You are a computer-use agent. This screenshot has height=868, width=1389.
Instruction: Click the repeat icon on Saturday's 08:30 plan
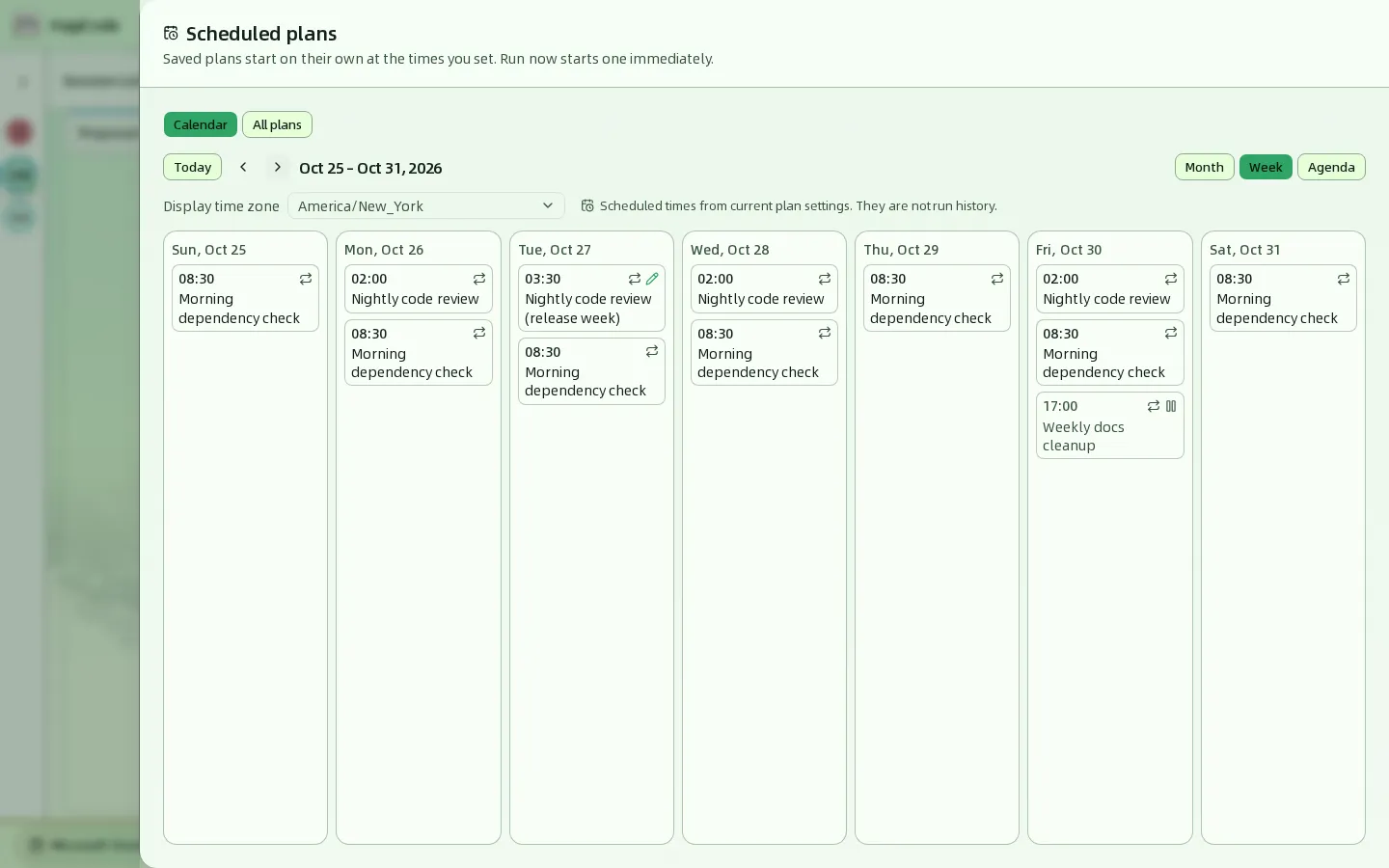(x=1344, y=279)
